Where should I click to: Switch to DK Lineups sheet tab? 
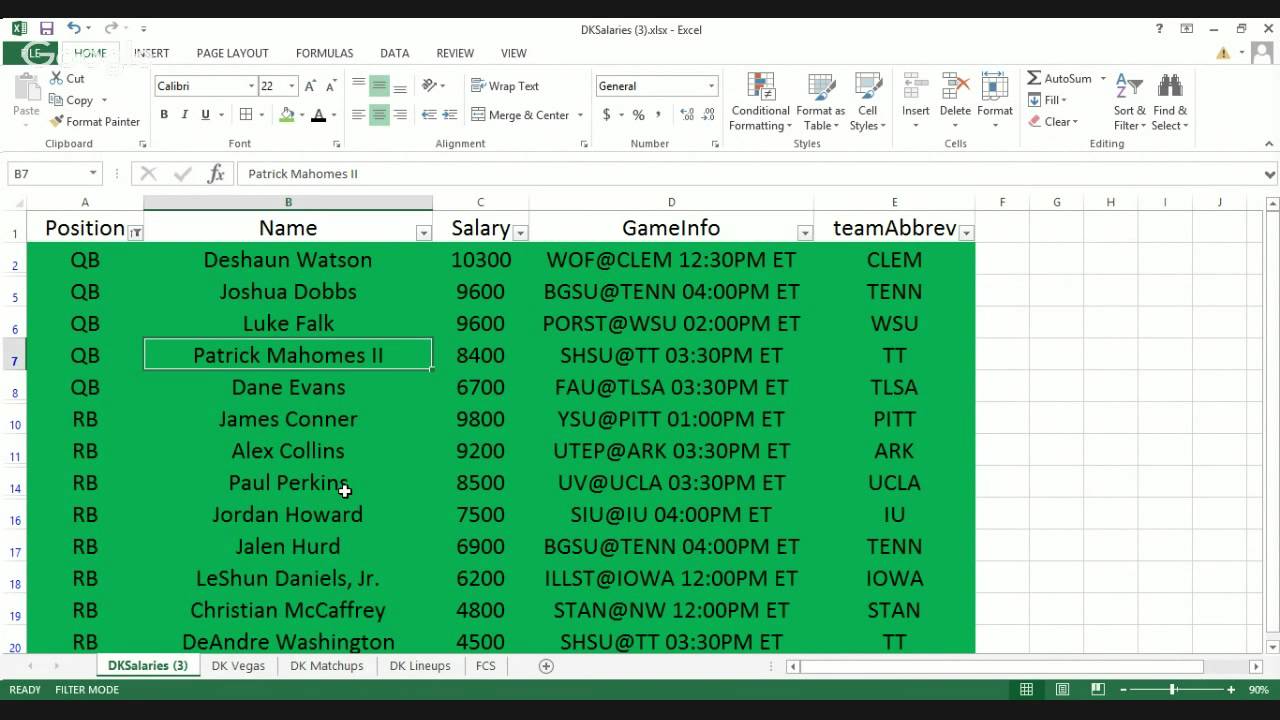pos(420,666)
